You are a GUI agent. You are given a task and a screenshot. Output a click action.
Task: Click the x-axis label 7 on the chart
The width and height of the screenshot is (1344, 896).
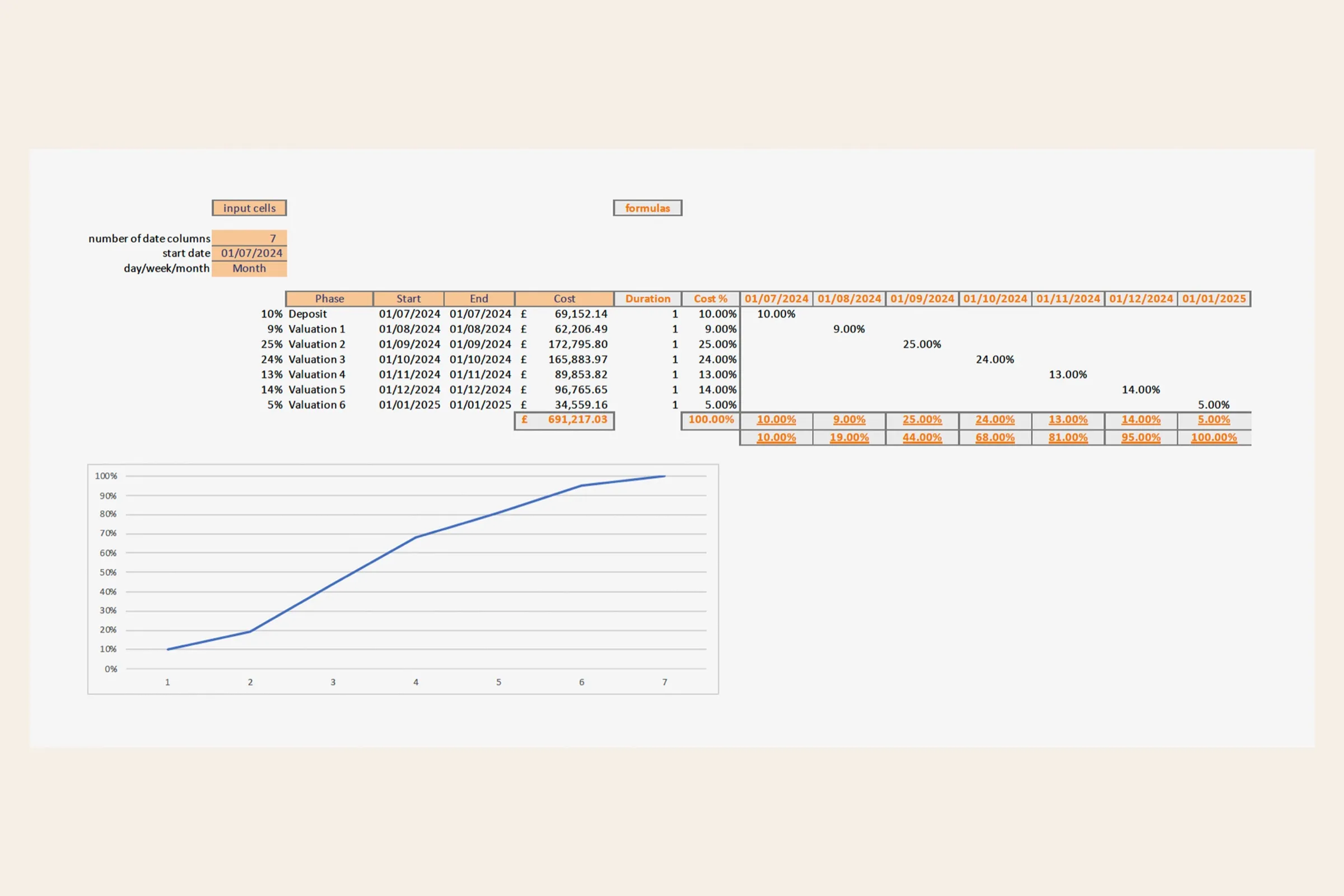pos(665,682)
